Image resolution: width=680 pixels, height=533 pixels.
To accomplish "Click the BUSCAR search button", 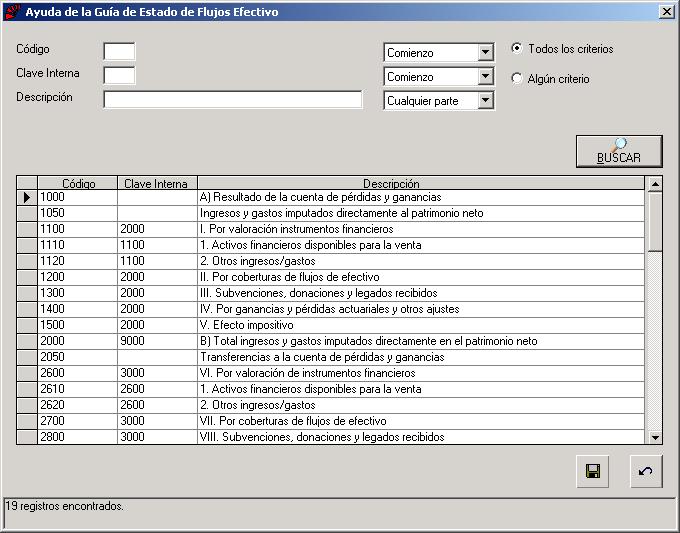I will pyautogui.click(x=619, y=151).
